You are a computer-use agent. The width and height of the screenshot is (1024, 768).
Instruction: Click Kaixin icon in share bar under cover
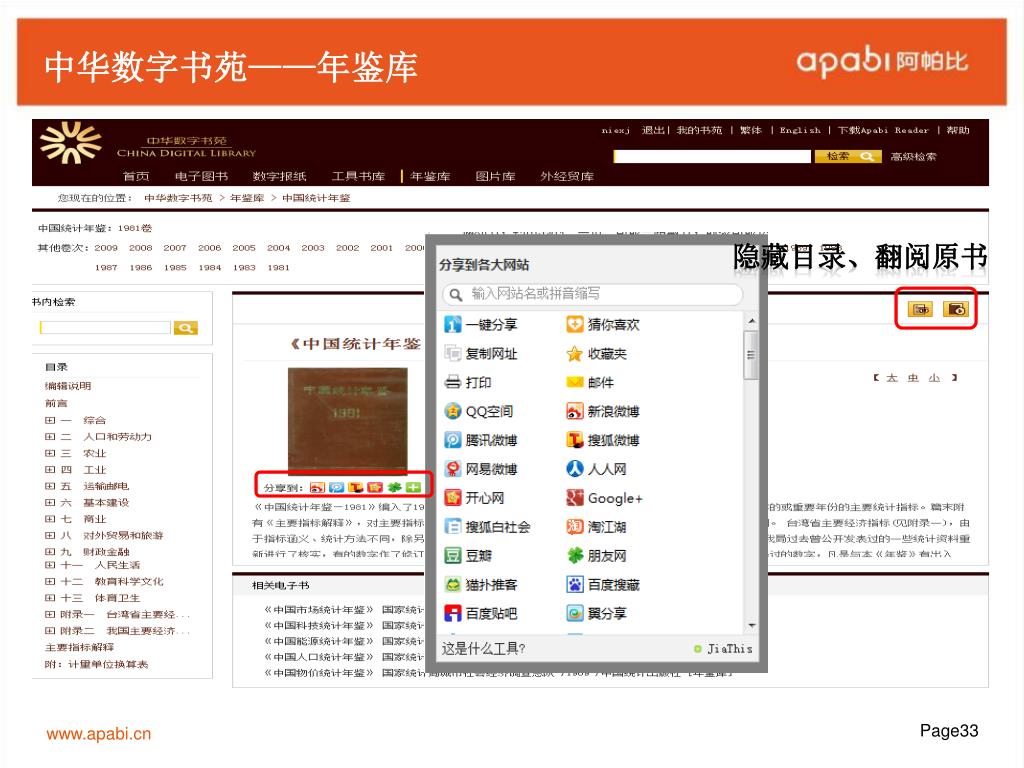pyautogui.click(x=375, y=487)
